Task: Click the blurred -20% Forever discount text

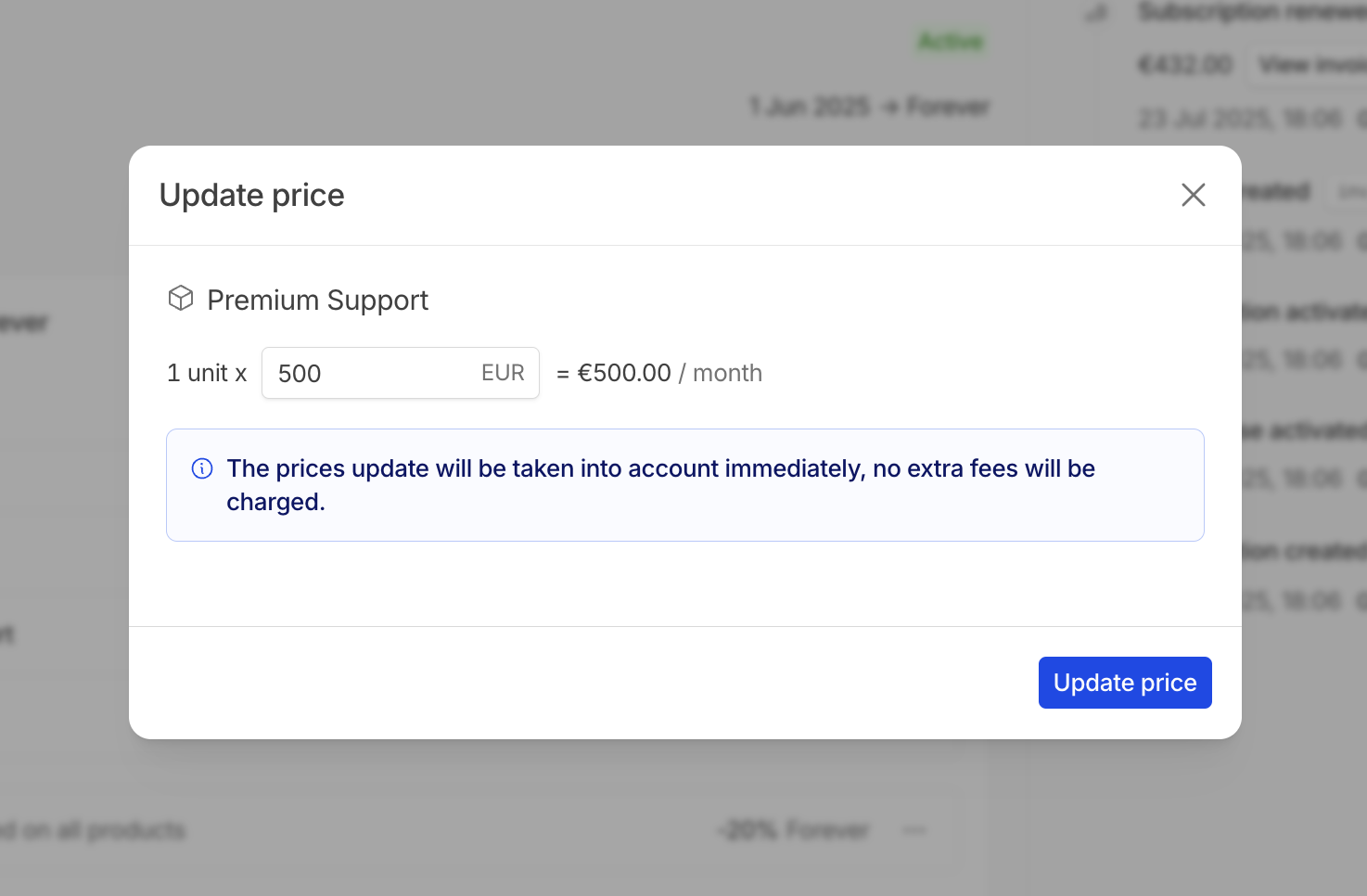Action: coord(794,830)
